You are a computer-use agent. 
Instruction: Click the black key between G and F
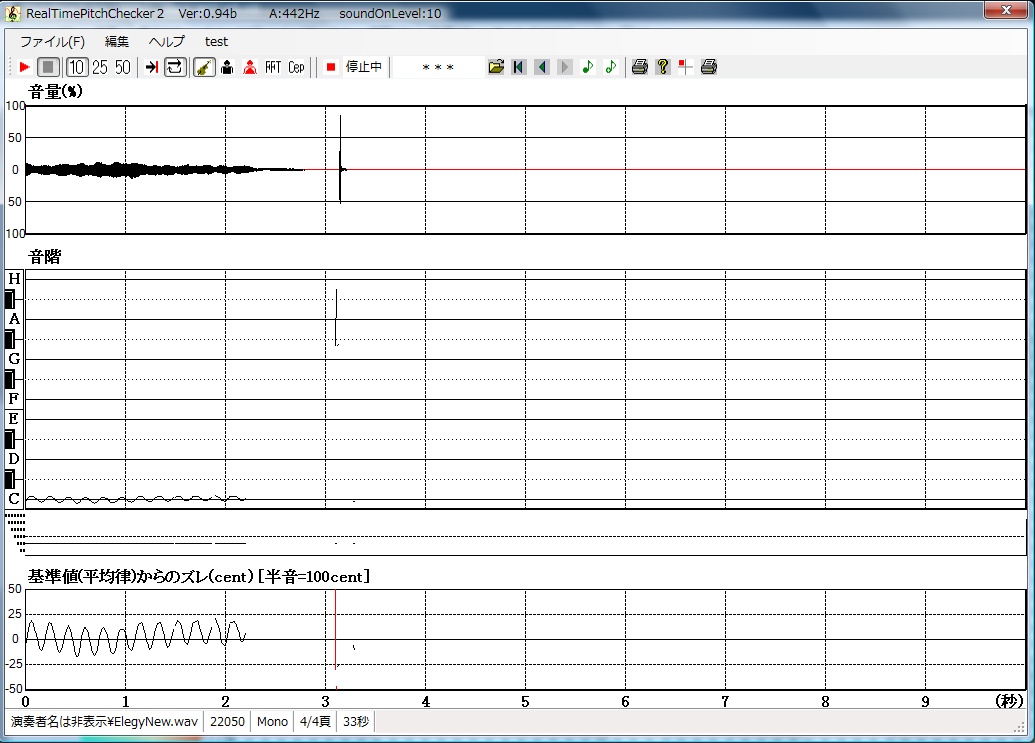pyautogui.click(x=10, y=379)
